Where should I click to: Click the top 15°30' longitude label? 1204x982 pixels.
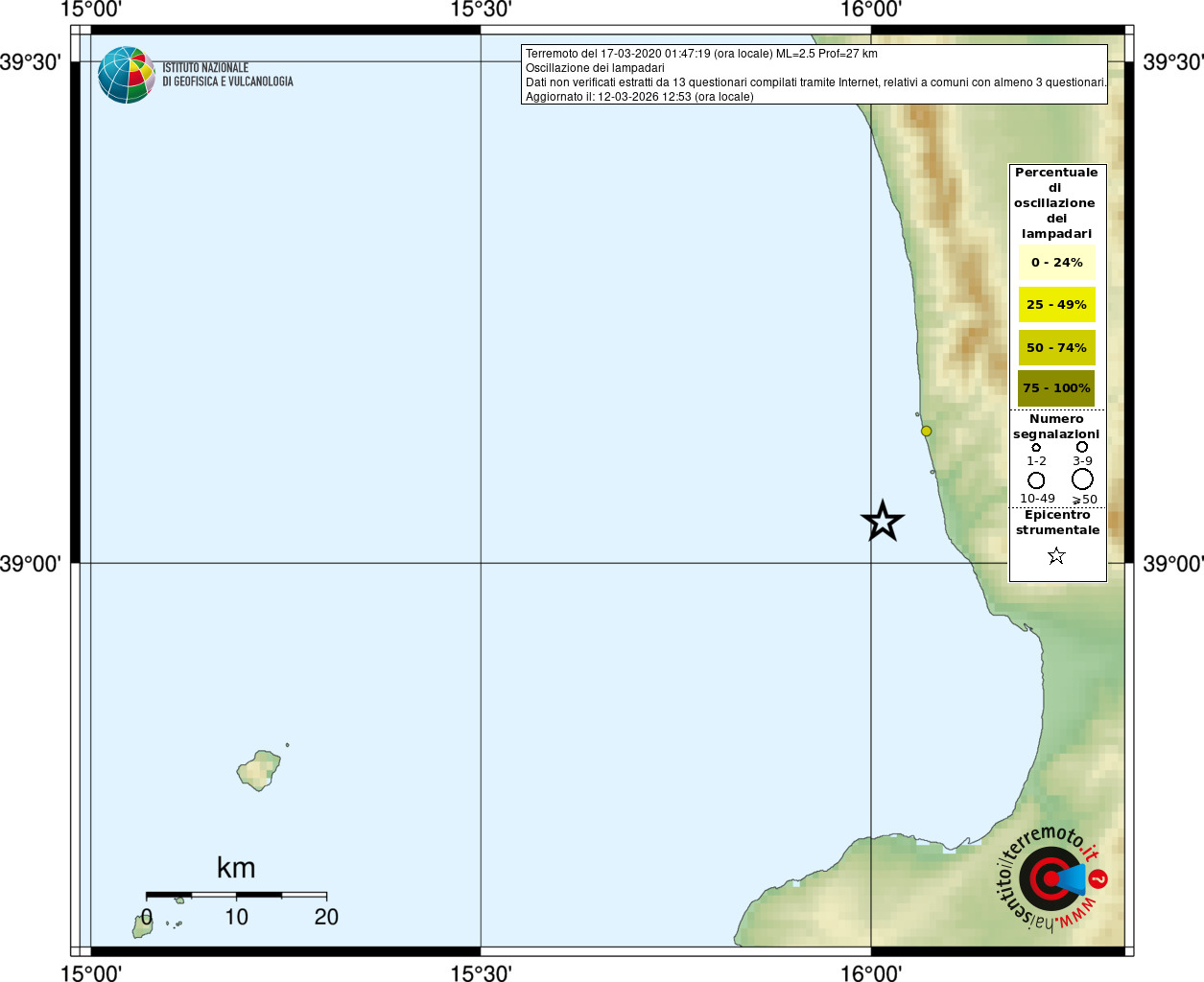point(481,10)
